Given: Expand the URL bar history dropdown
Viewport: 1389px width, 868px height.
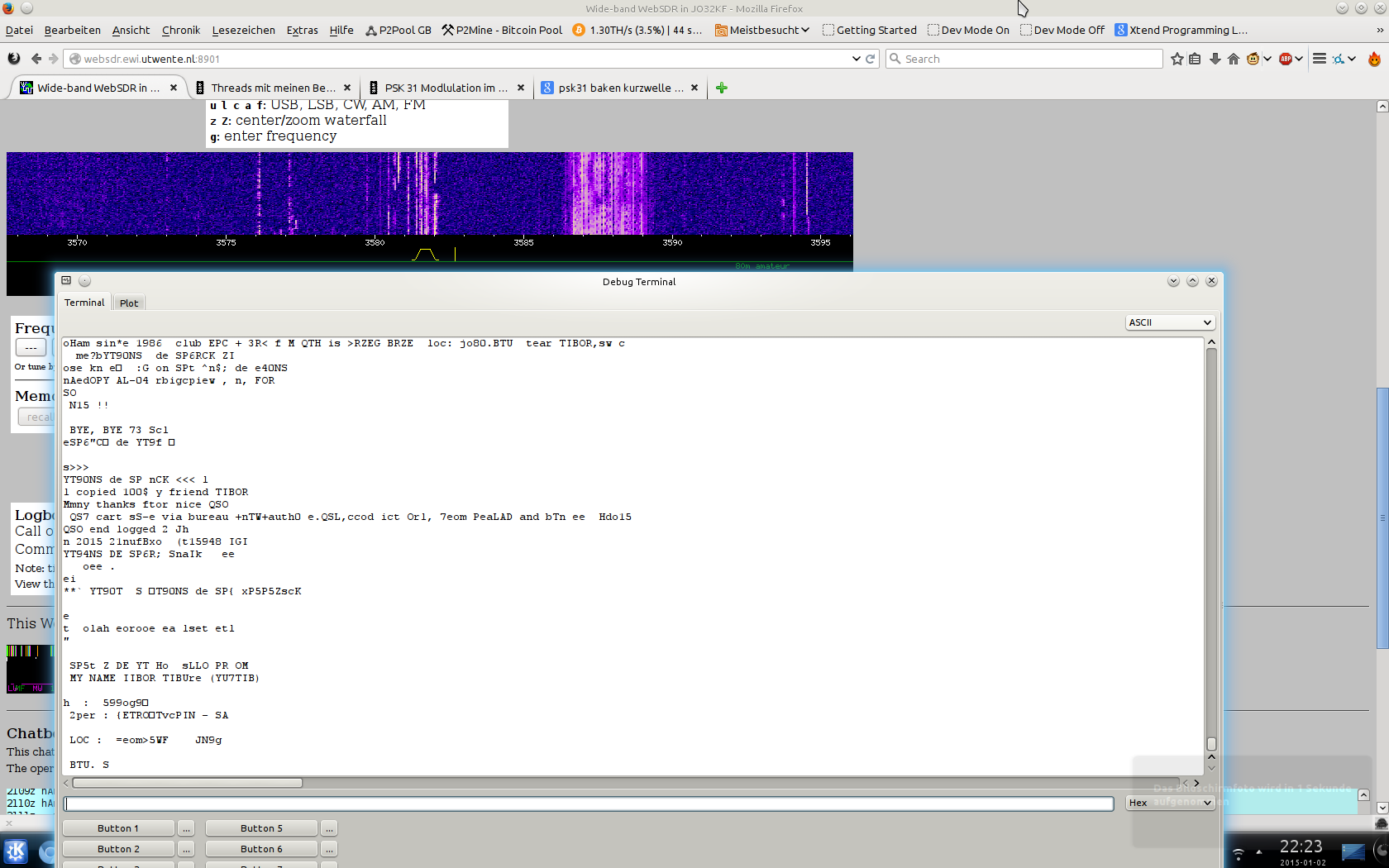Looking at the screenshot, I should pos(856,59).
